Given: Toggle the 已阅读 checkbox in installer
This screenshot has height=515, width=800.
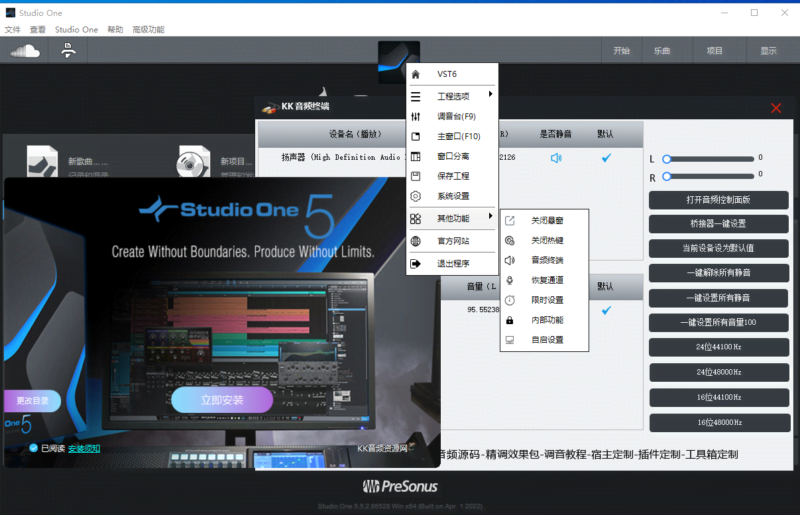Looking at the screenshot, I should (x=34, y=448).
